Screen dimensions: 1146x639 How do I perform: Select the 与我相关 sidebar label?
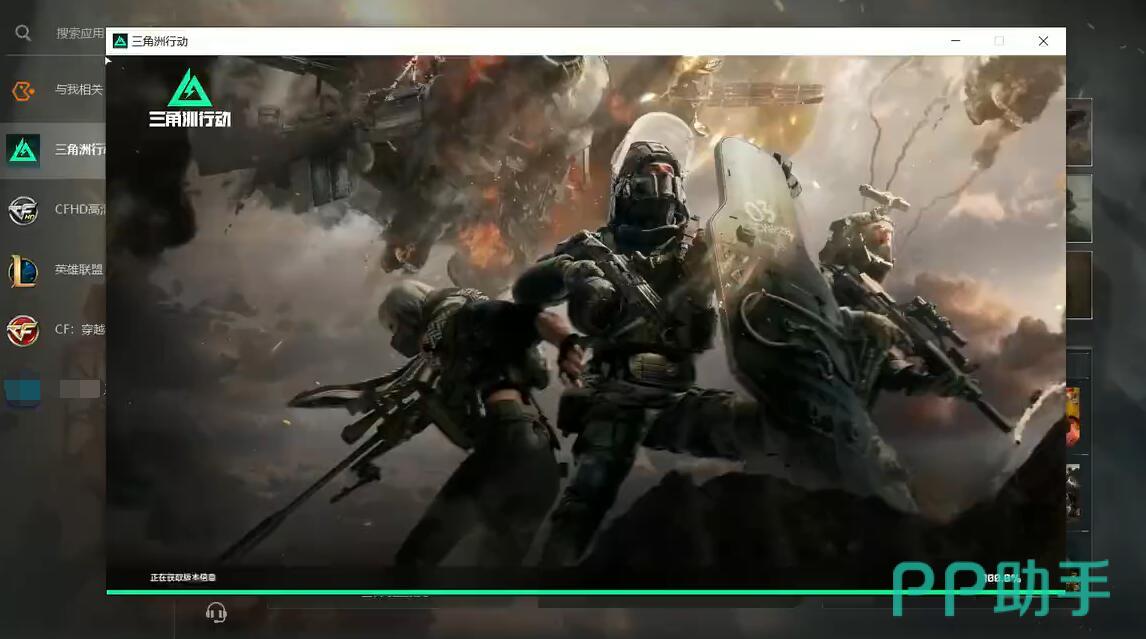tap(79, 90)
